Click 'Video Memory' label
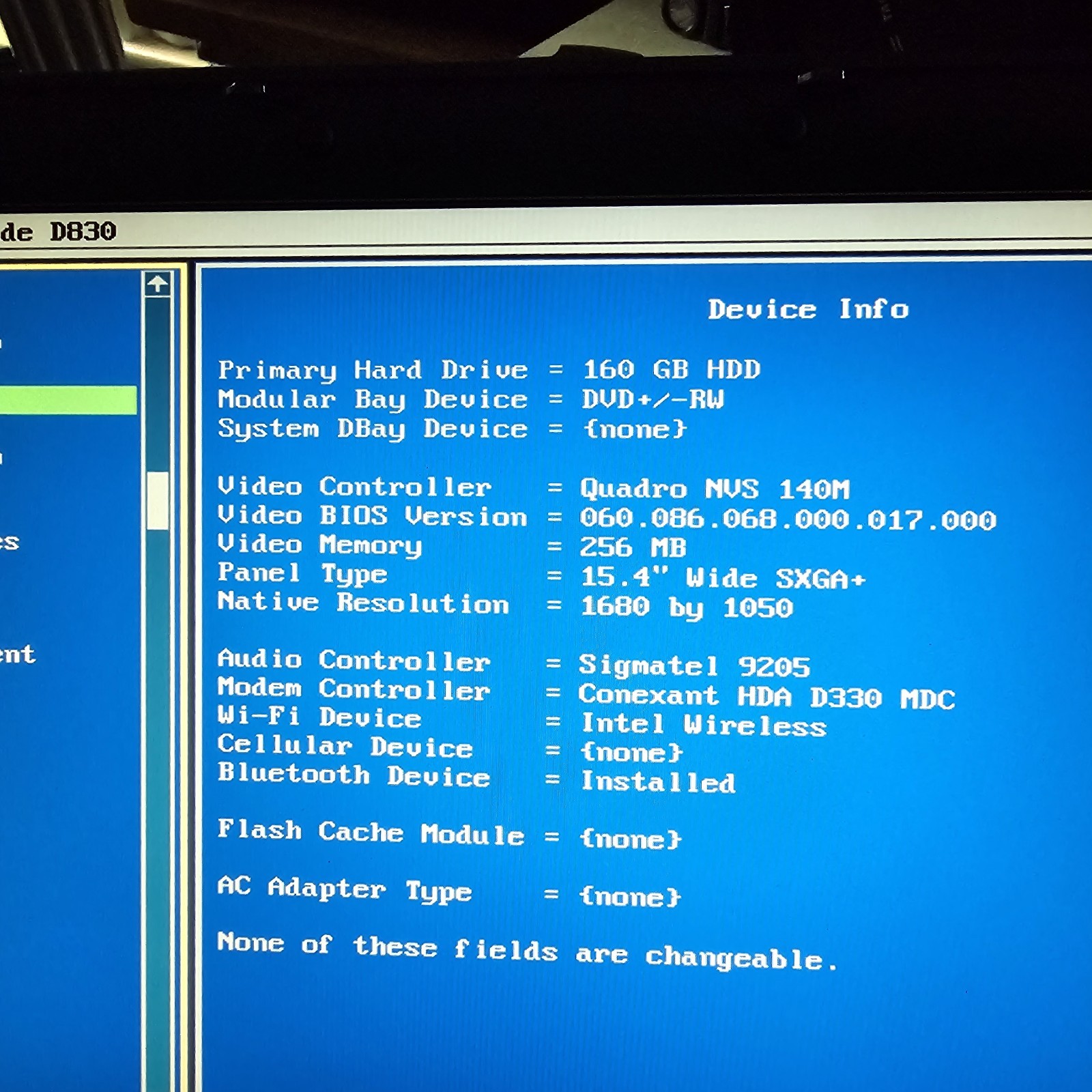 point(319,545)
